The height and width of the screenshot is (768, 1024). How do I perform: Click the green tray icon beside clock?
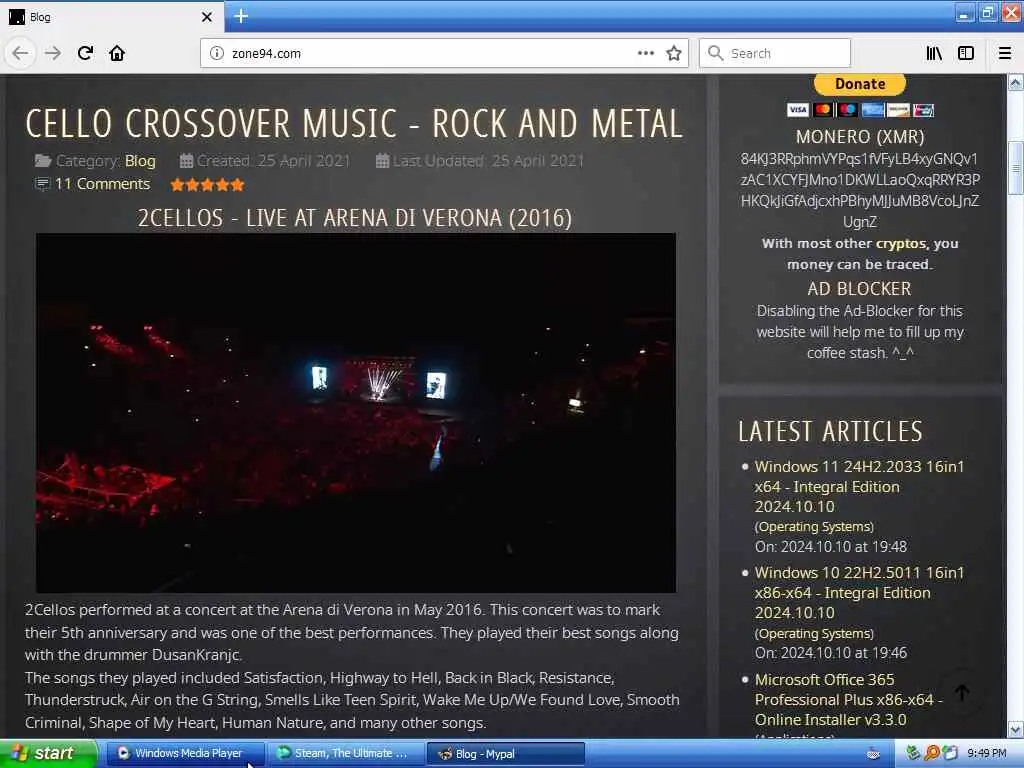914,753
